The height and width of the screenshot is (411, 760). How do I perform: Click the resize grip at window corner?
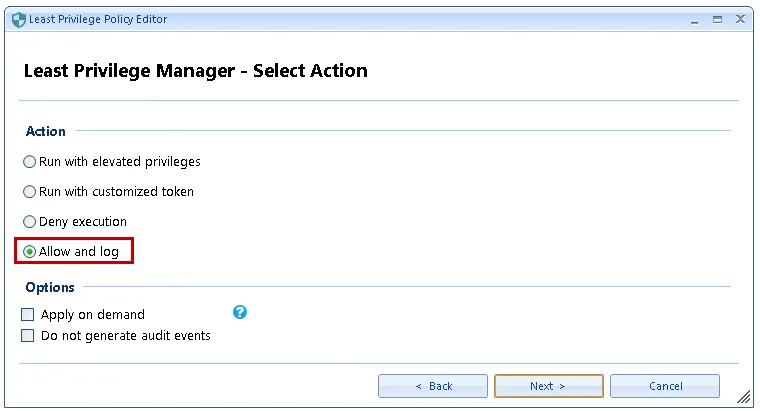click(743, 396)
